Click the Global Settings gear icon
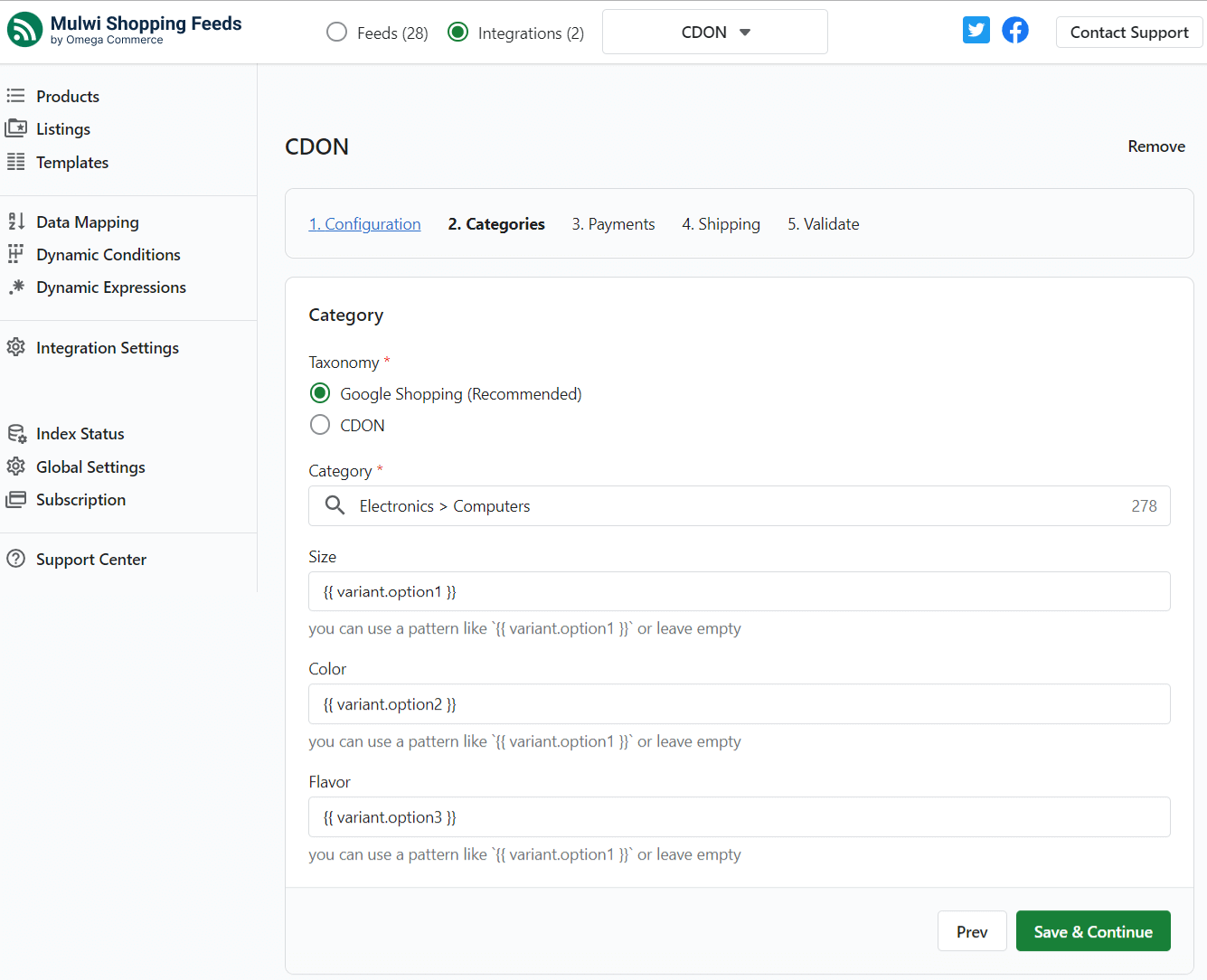The height and width of the screenshot is (980, 1207). click(x=16, y=466)
